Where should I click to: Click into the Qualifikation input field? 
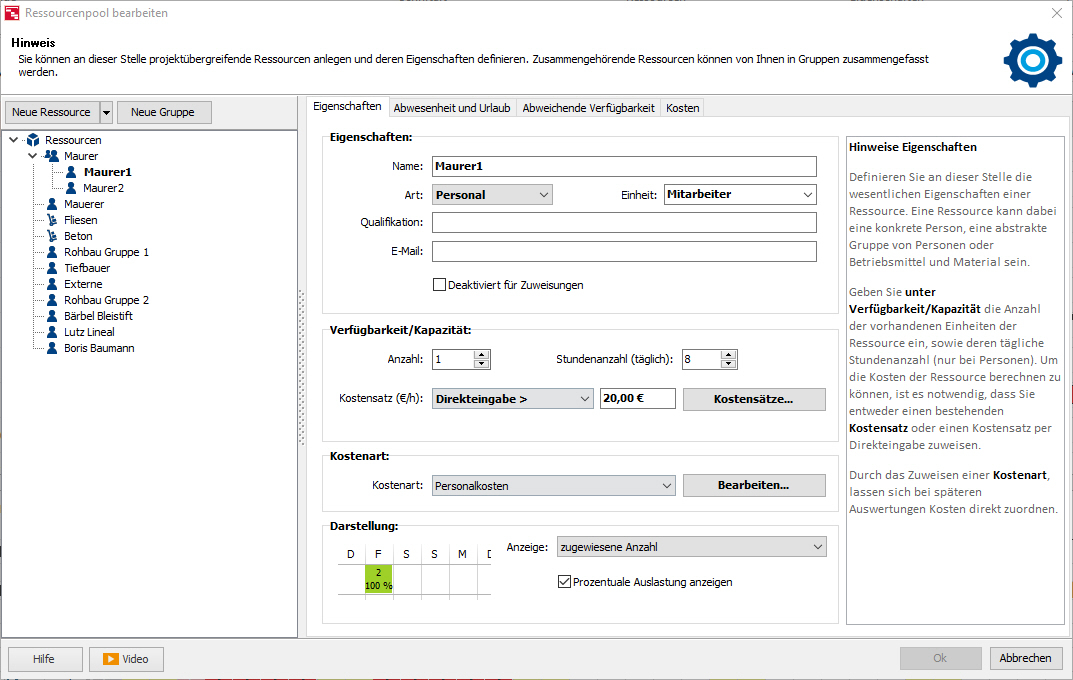point(624,222)
